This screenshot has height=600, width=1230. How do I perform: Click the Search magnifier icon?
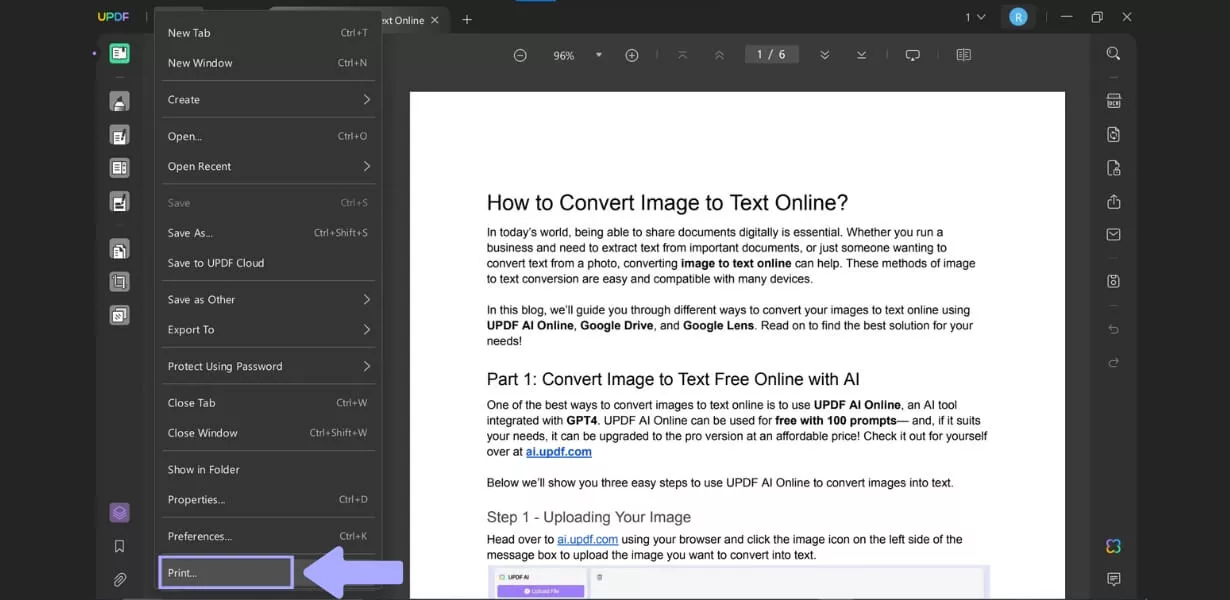[x=1113, y=53]
